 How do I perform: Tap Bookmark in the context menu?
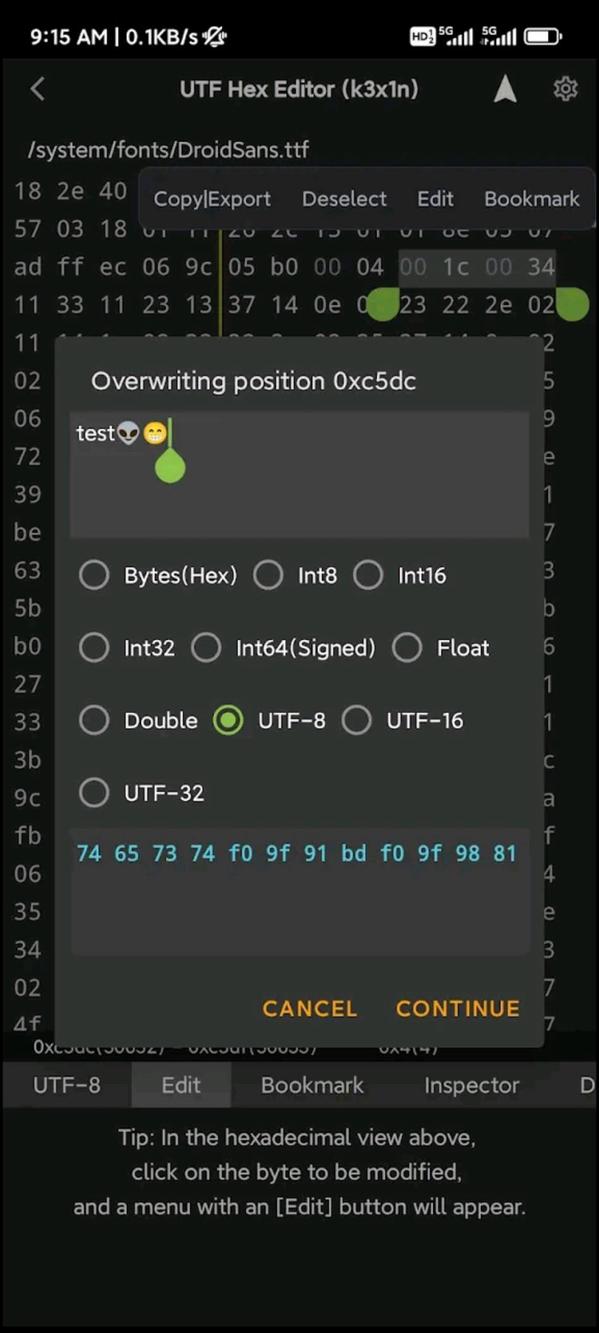click(531, 198)
